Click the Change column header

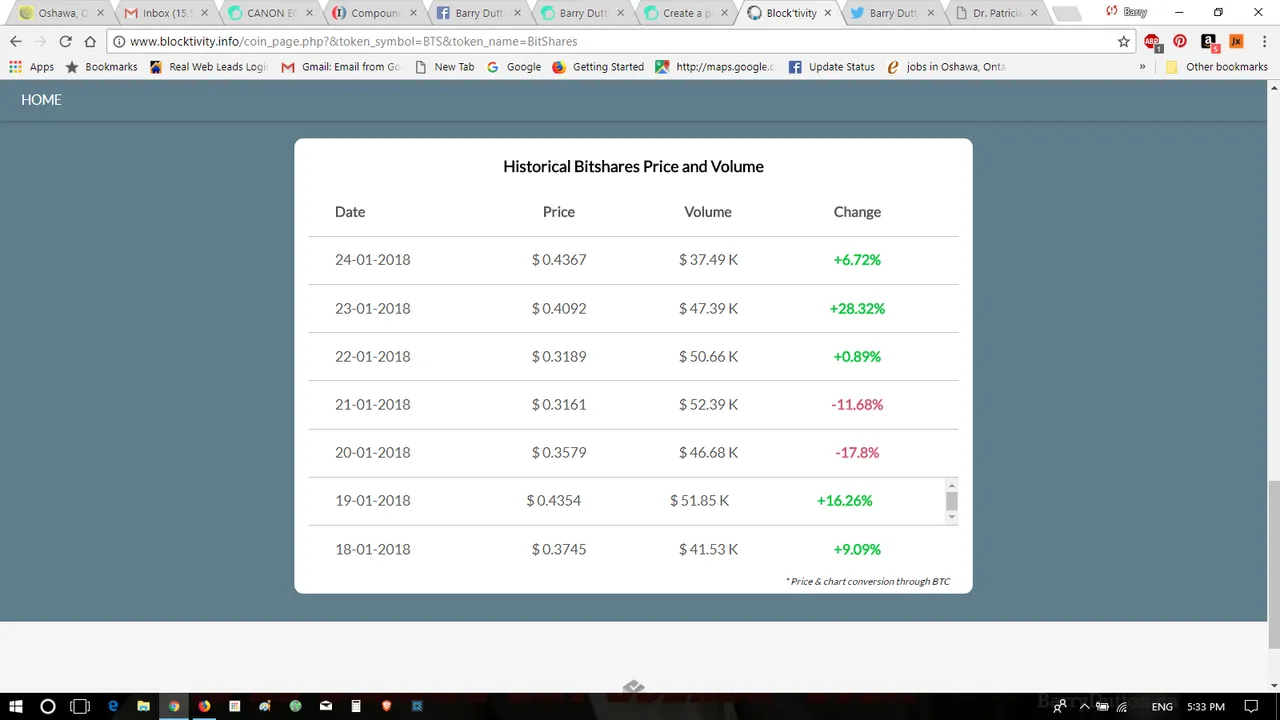coord(857,212)
